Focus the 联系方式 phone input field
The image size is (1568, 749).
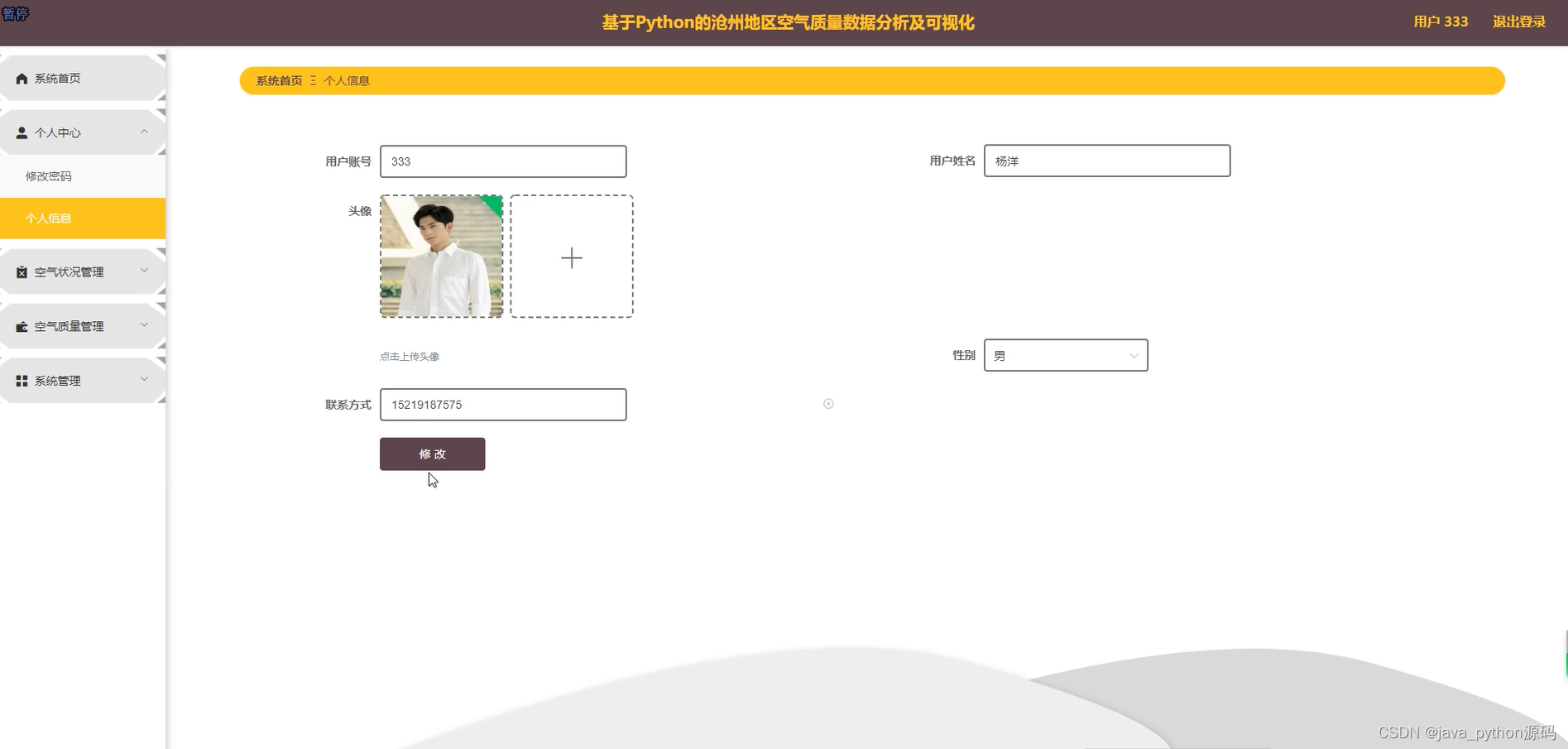(503, 405)
